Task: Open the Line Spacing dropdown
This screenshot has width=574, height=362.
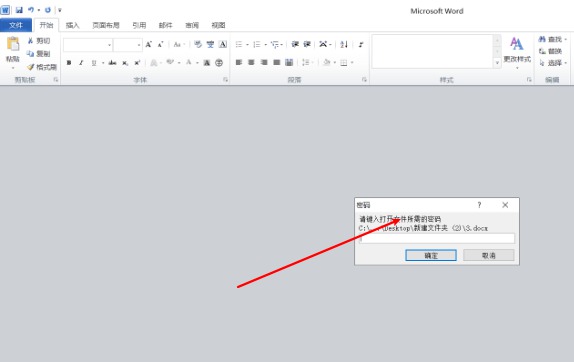Action: click(308, 63)
